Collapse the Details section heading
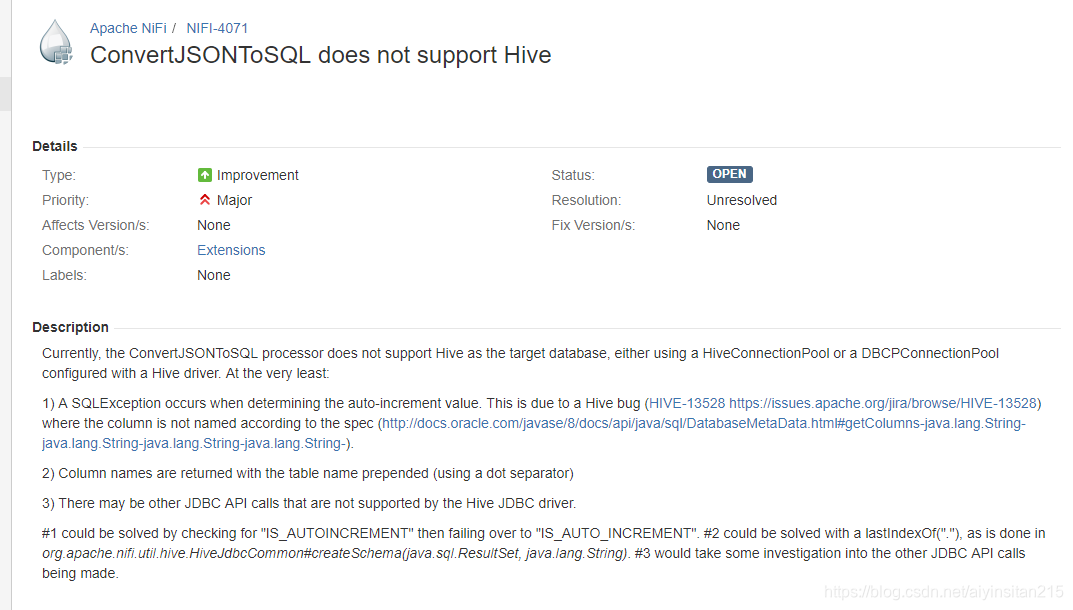This screenshot has width=1073, height=610. [x=55, y=146]
